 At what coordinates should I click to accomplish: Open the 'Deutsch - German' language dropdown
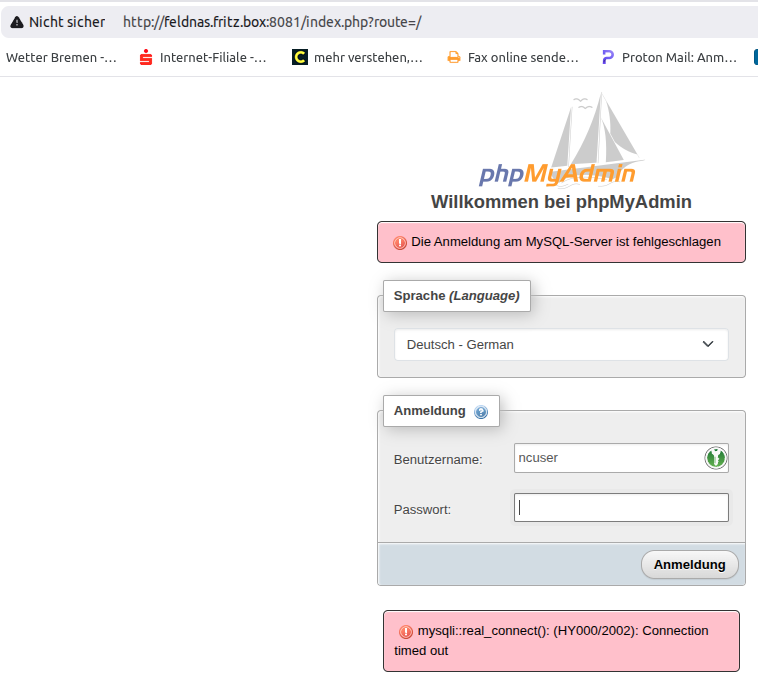point(561,344)
